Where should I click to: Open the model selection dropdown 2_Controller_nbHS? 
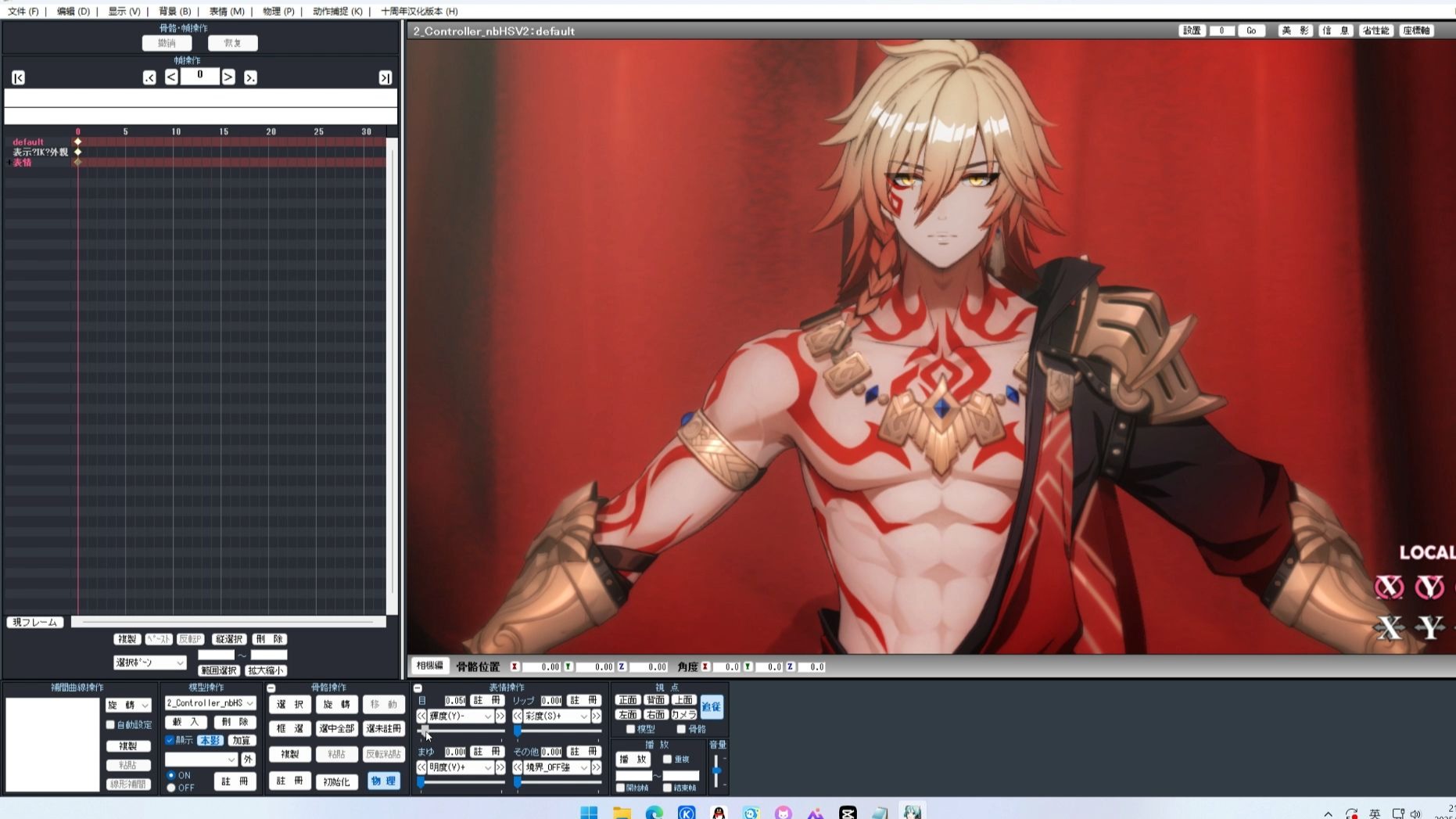tap(210, 703)
